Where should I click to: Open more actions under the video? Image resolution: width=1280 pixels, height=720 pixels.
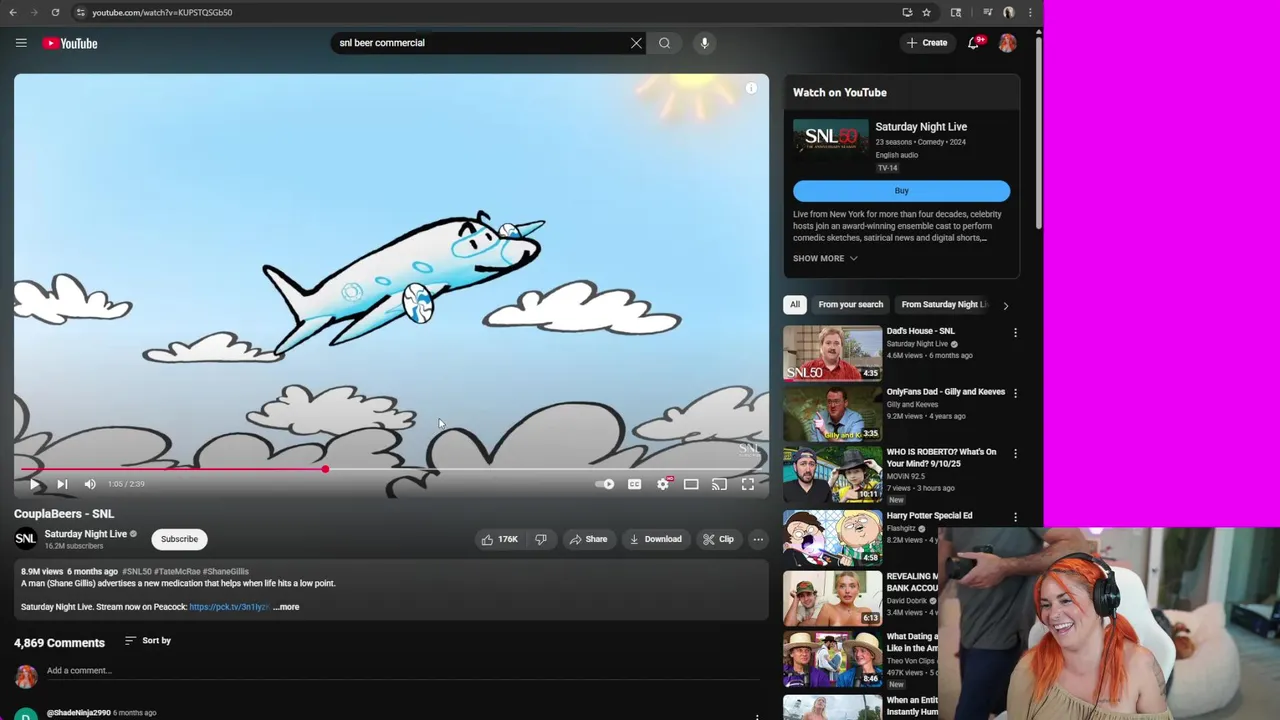tap(758, 539)
